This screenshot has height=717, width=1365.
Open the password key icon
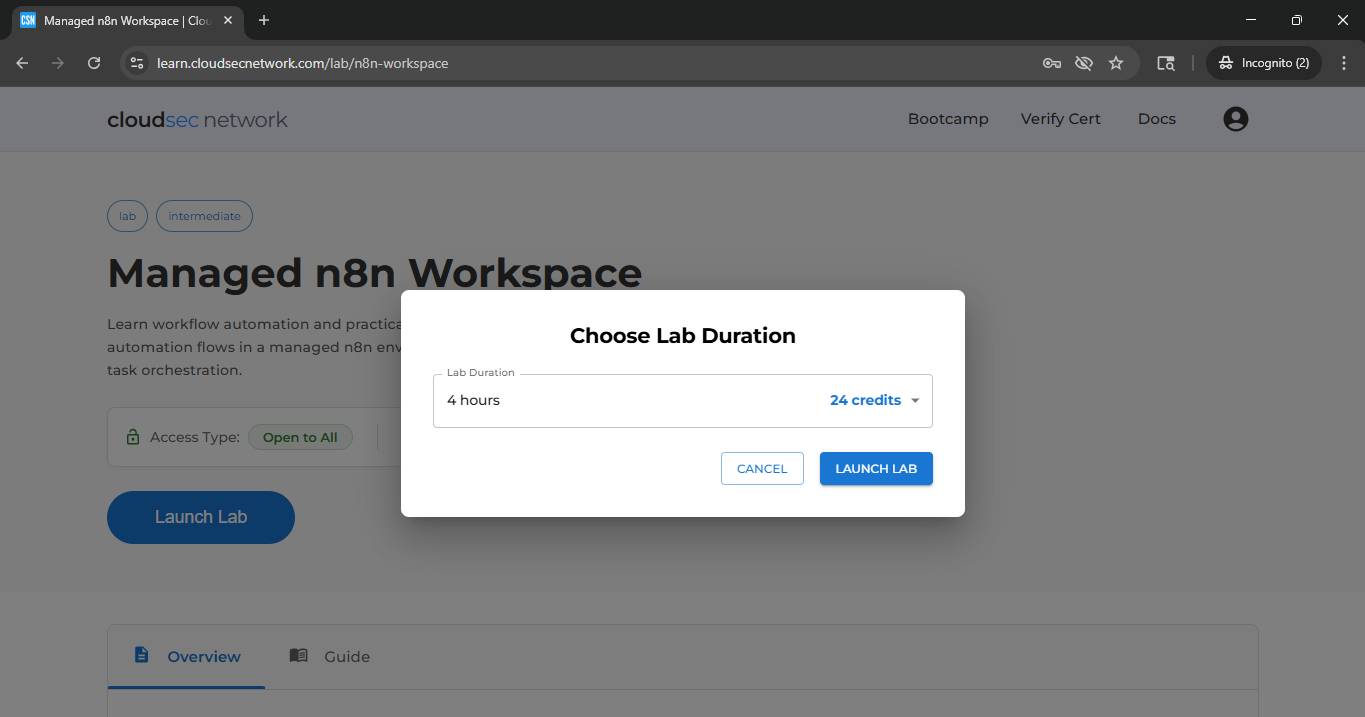[x=1051, y=63]
